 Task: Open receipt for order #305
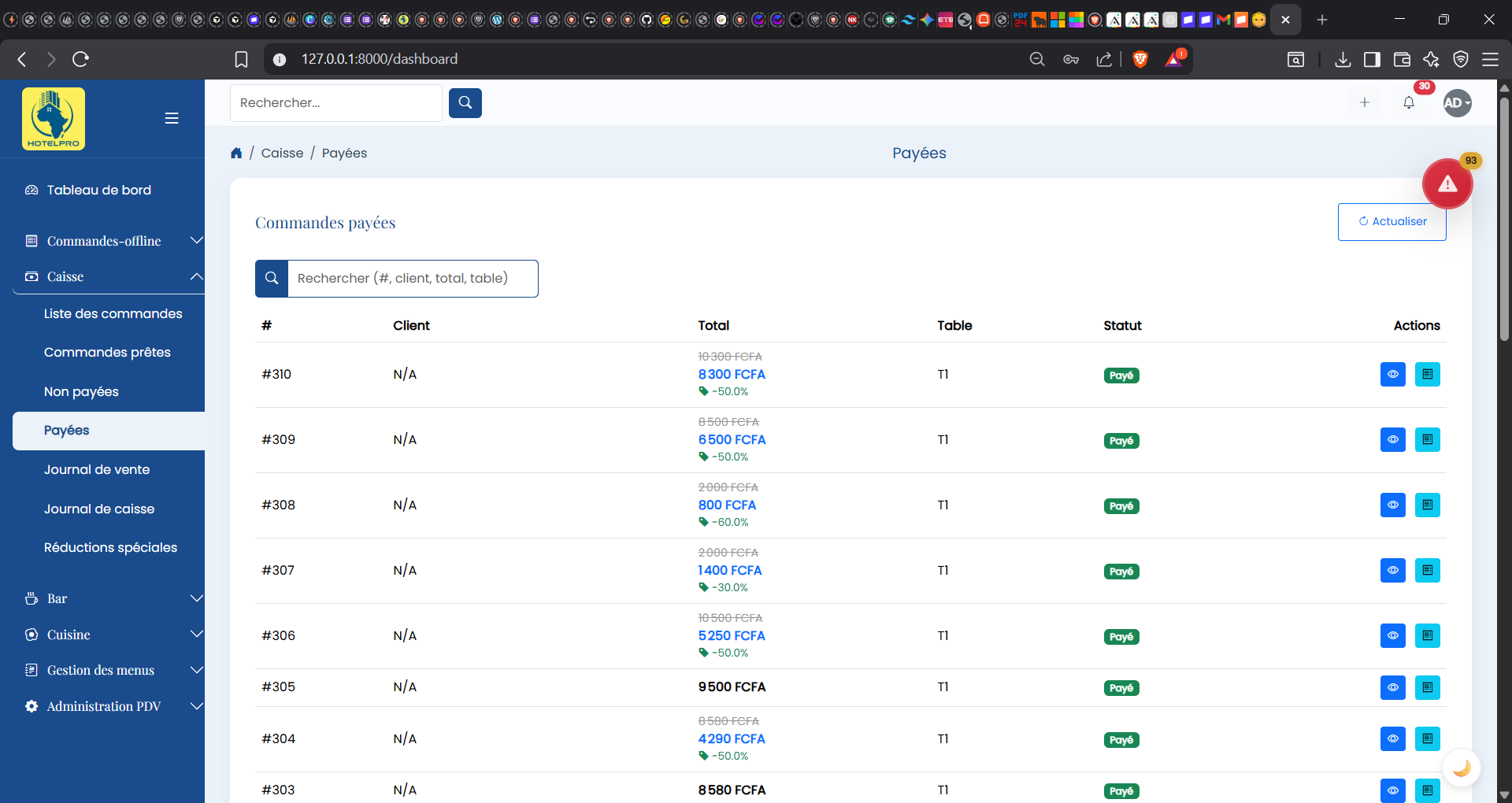1428,687
